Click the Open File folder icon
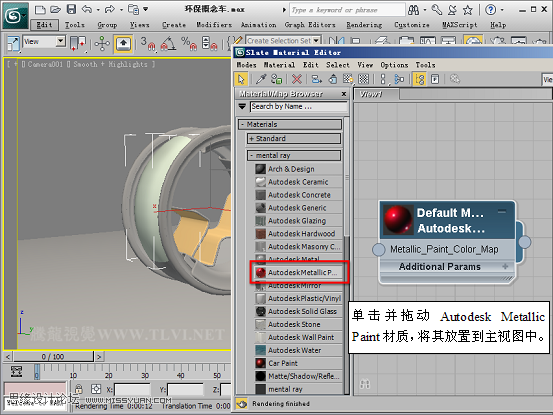The image size is (553, 415). [55, 10]
